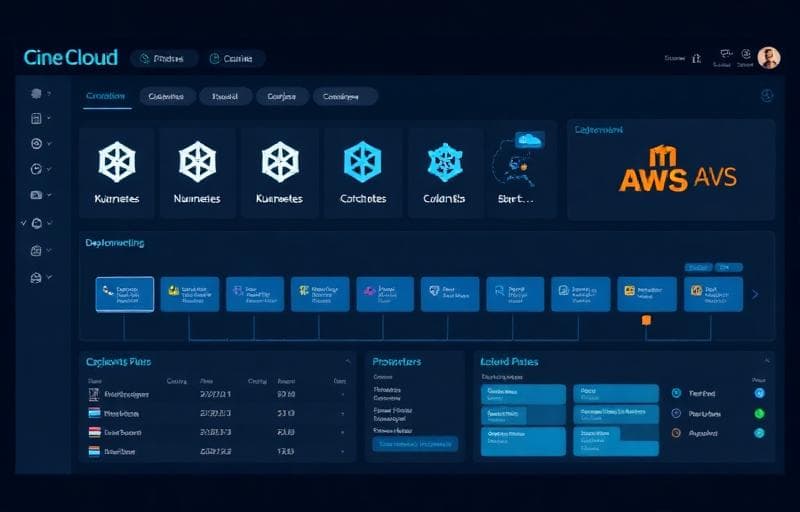Open the top-left blue tile in right panel

click(523, 394)
